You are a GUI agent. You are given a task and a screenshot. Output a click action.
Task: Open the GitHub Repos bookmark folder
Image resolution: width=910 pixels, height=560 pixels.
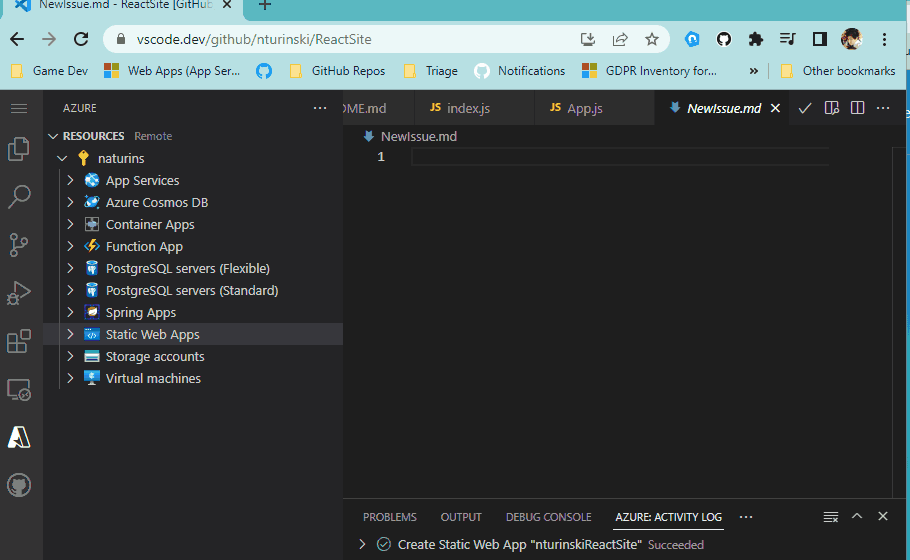point(337,71)
